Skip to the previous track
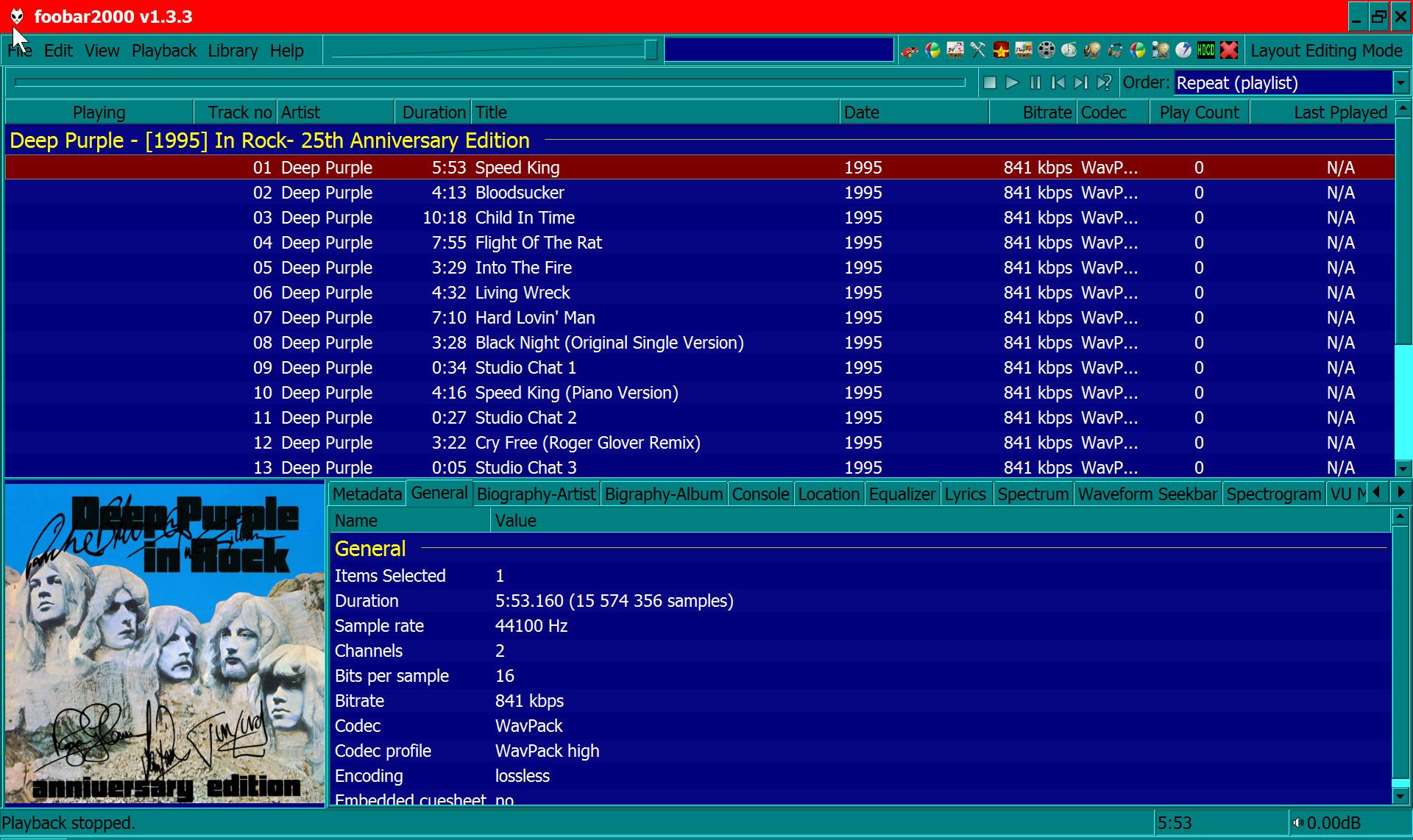This screenshot has width=1413, height=840. pyautogui.click(x=1058, y=83)
